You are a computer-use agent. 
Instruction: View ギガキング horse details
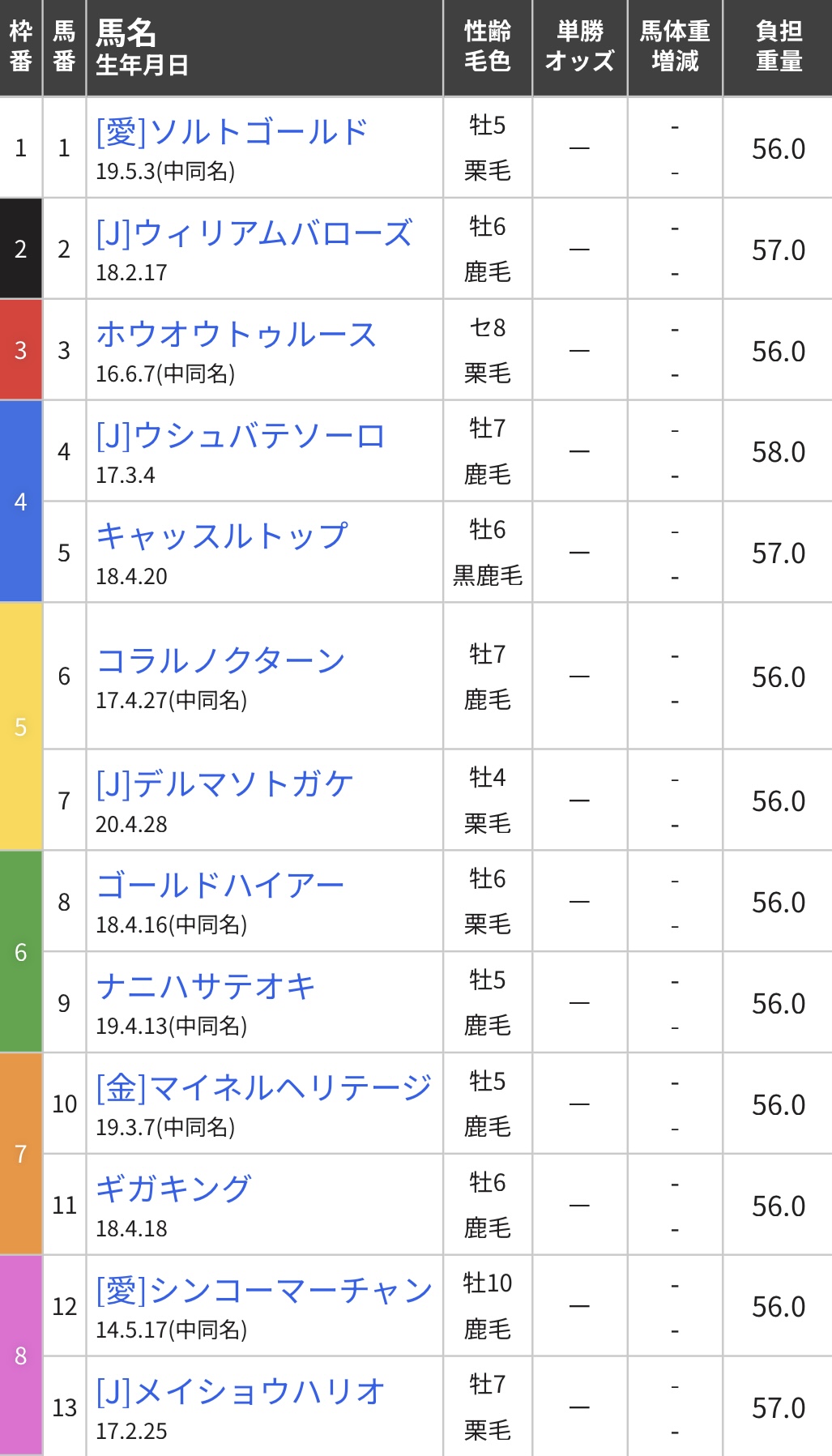point(173,1189)
